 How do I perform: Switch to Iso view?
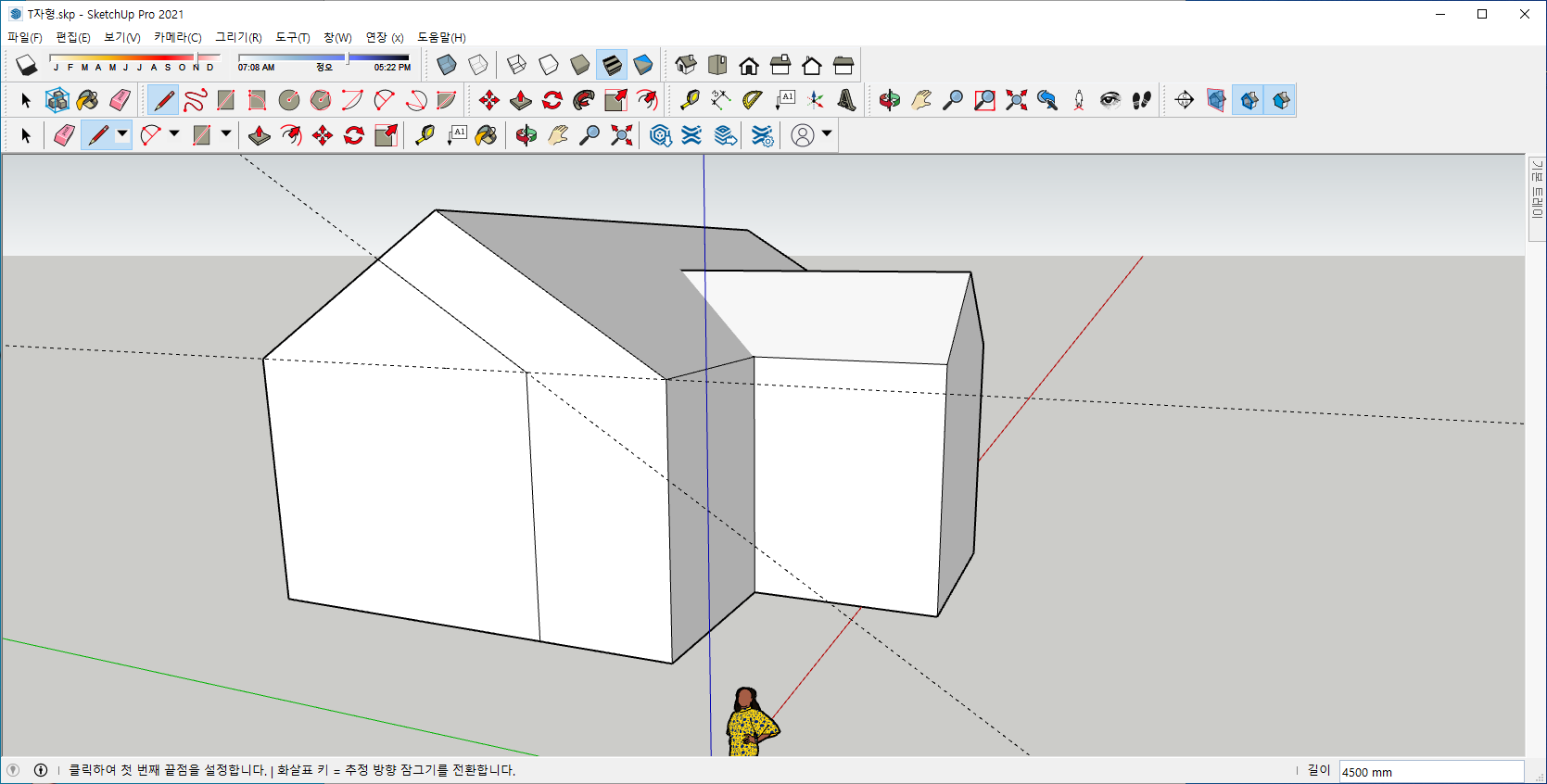click(x=686, y=65)
